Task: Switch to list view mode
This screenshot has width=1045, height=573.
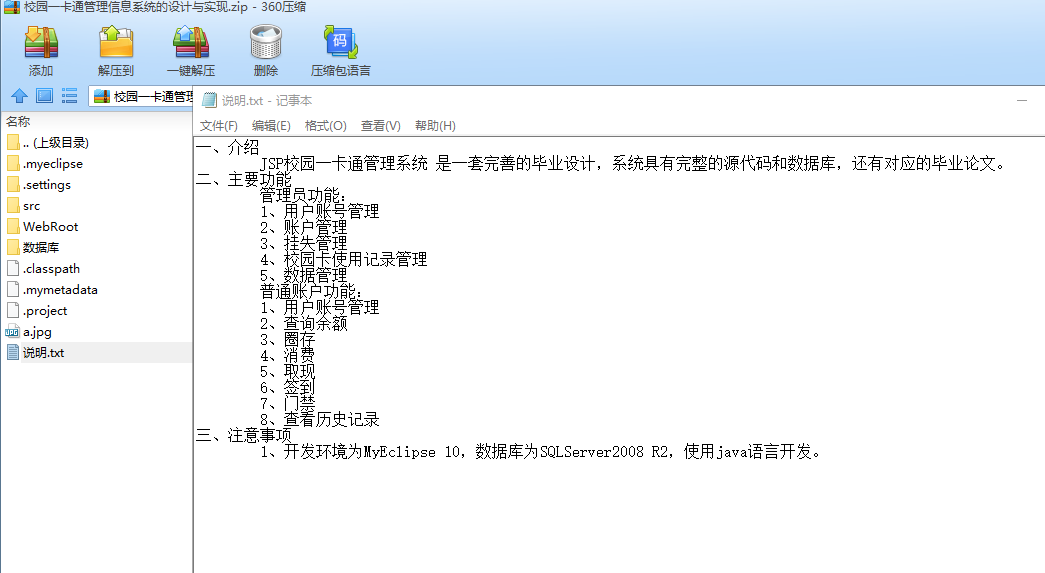Action: 69,96
